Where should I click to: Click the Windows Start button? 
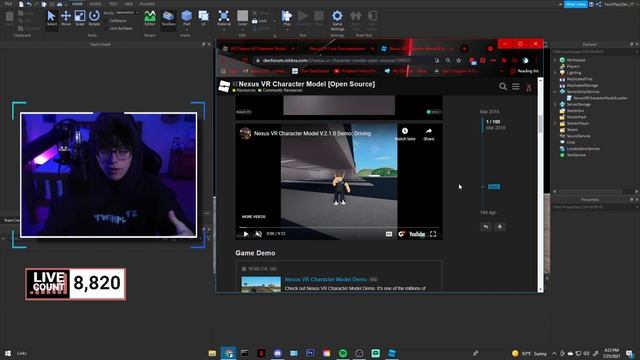click(8, 353)
